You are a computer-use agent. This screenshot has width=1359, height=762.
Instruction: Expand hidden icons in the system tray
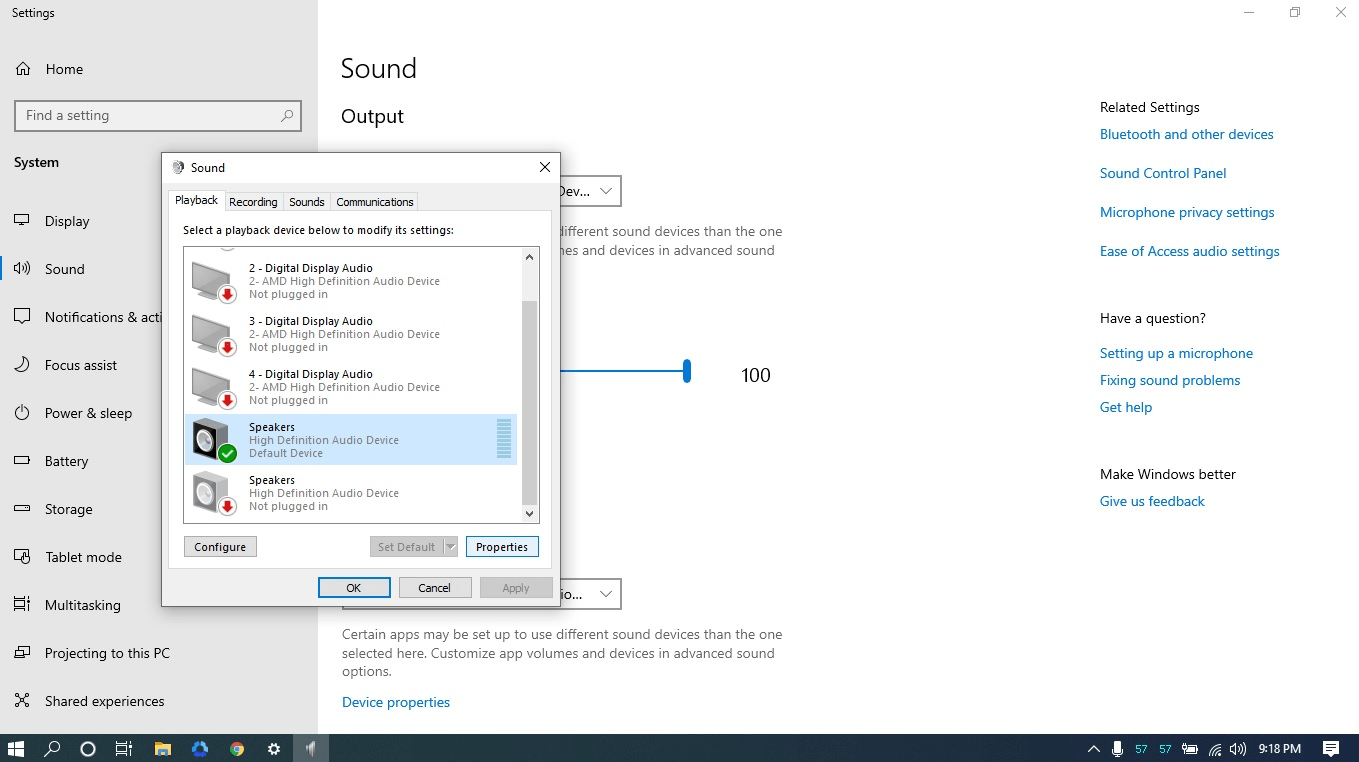(x=1092, y=748)
